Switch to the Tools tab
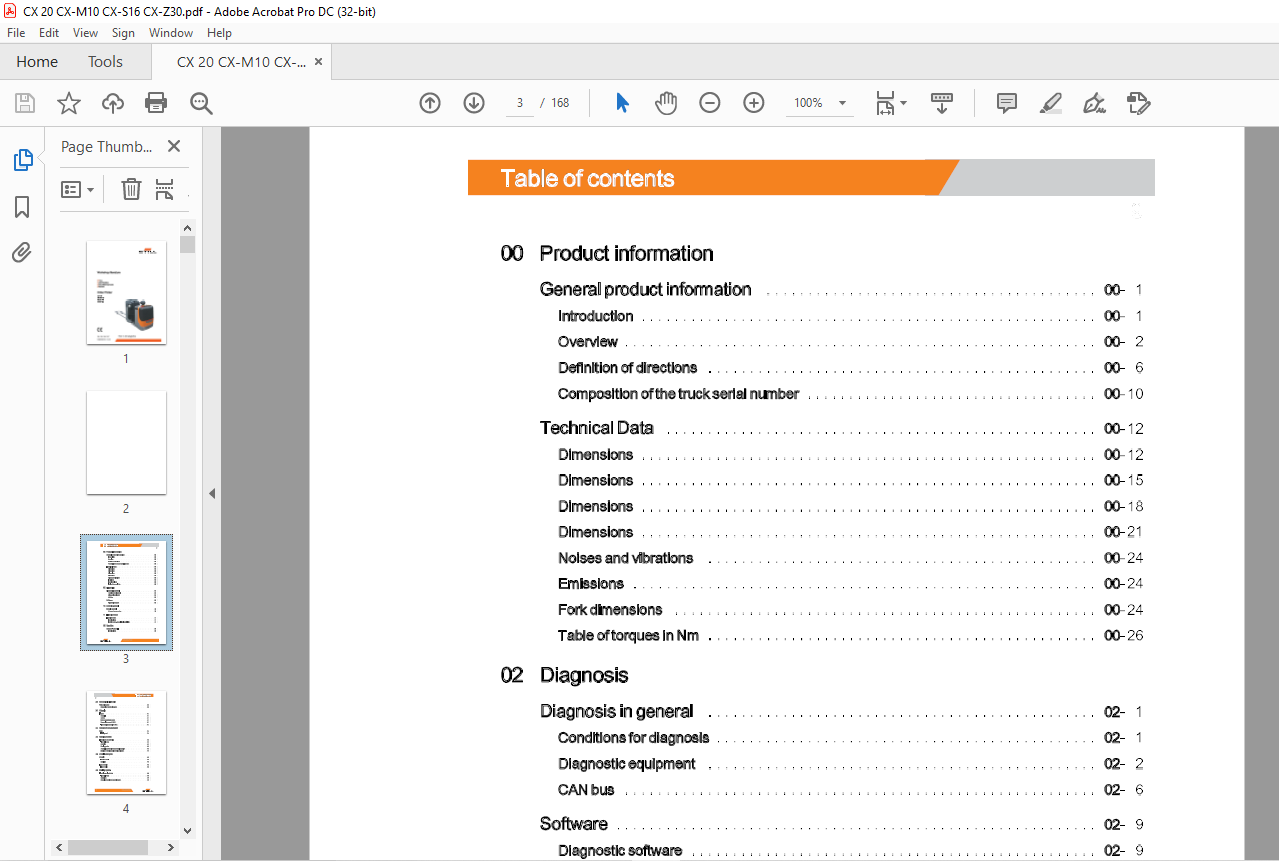Viewport: 1279px width, 861px height. 105,62
